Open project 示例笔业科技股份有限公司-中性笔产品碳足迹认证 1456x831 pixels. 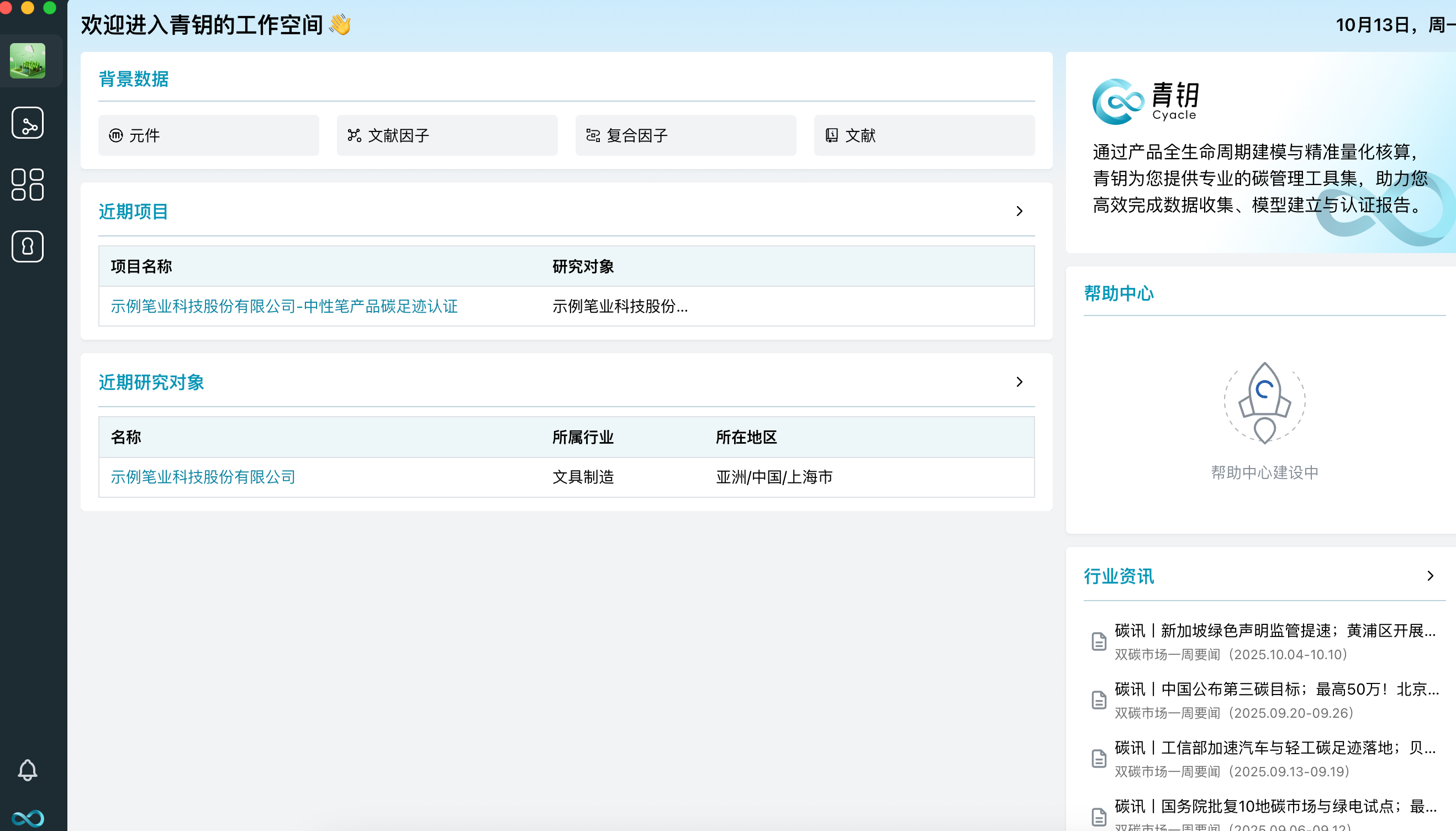284,306
